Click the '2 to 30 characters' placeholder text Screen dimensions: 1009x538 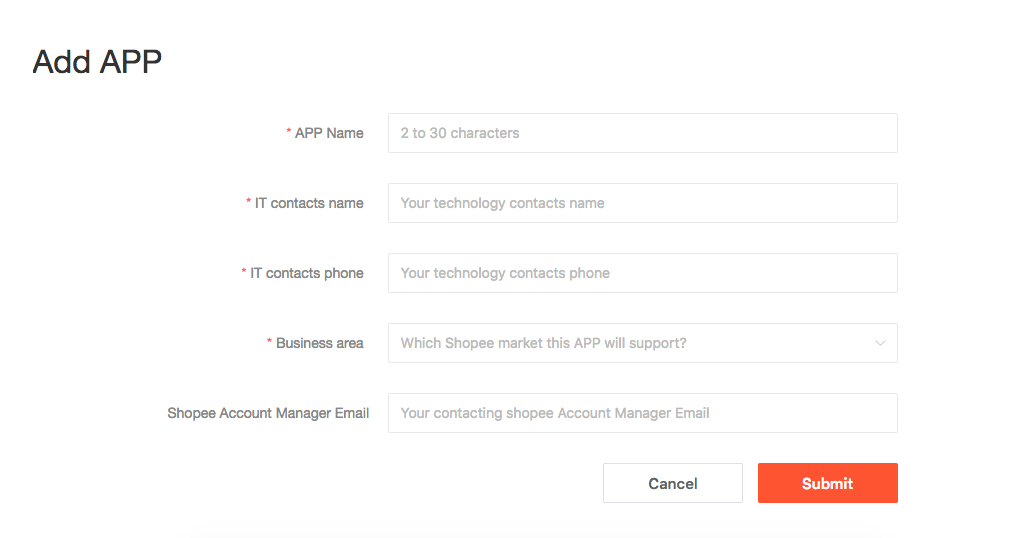(x=459, y=133)
